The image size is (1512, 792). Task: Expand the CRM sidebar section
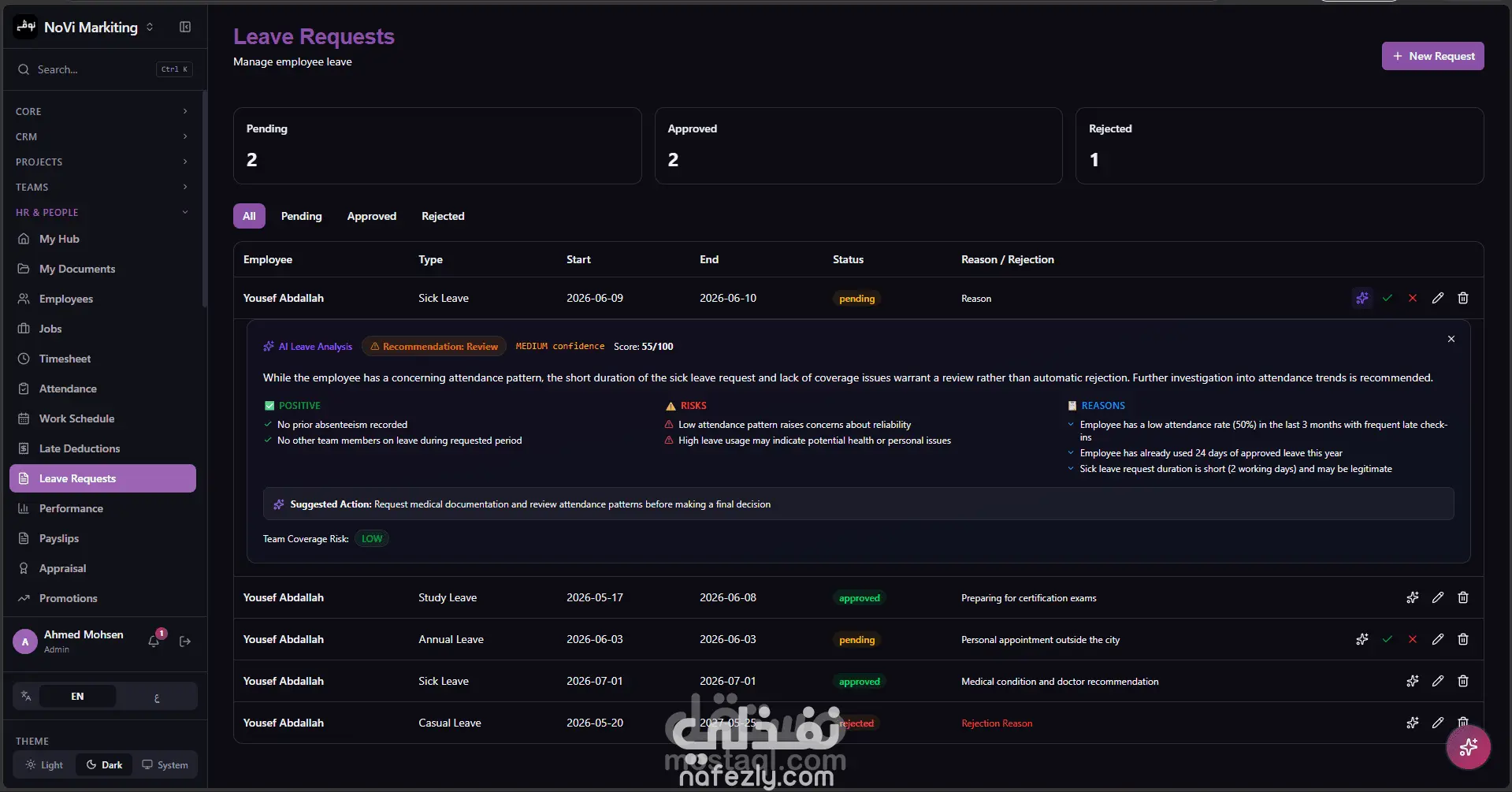(x=102, y=136)
